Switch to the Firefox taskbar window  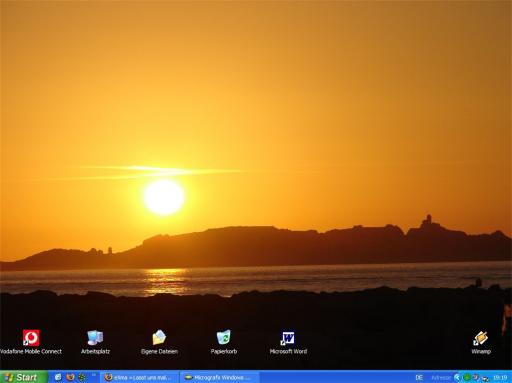click(139, 377)
